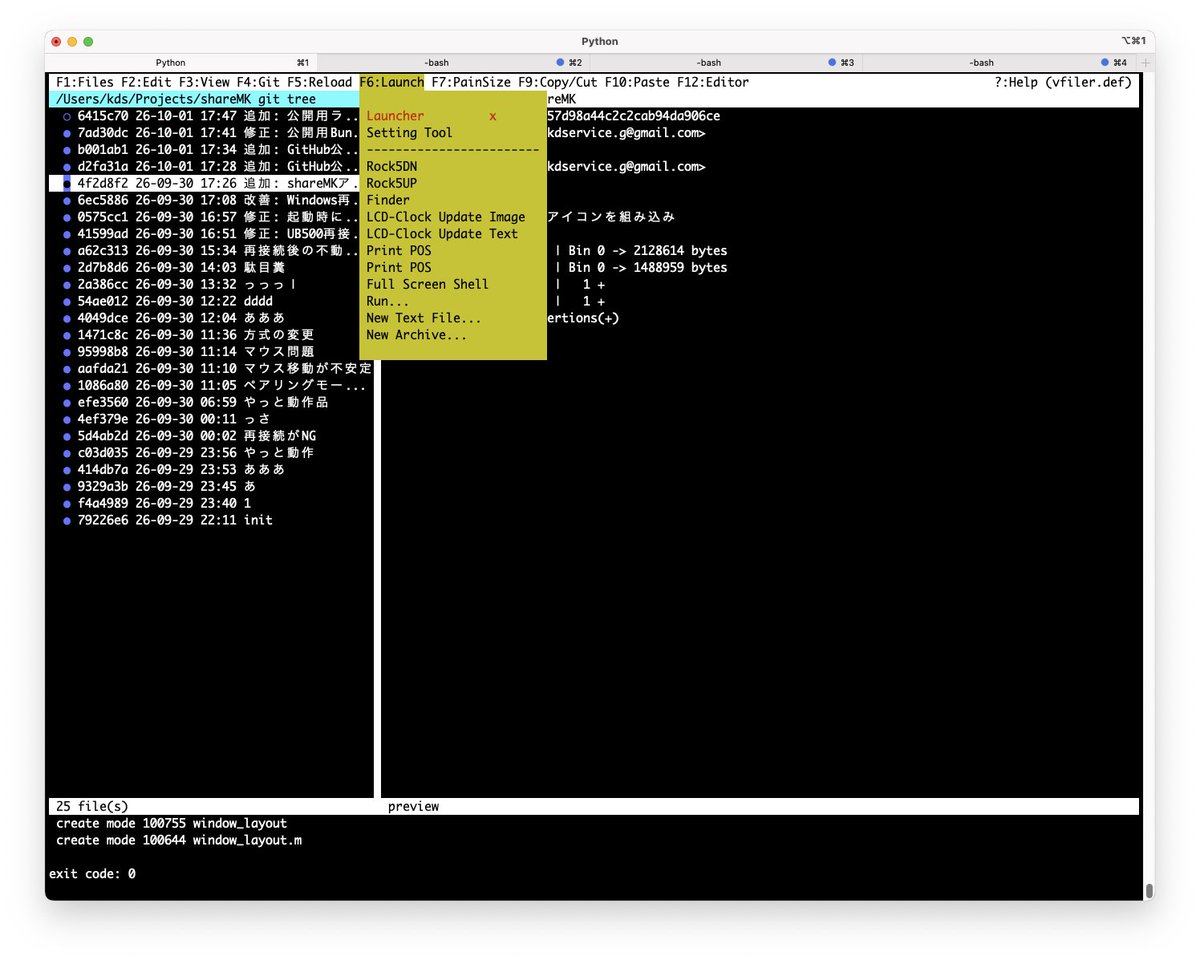Click the yellow minimize window button
1200x960 pixels.
pyautogui.click(x=72, y=42)
